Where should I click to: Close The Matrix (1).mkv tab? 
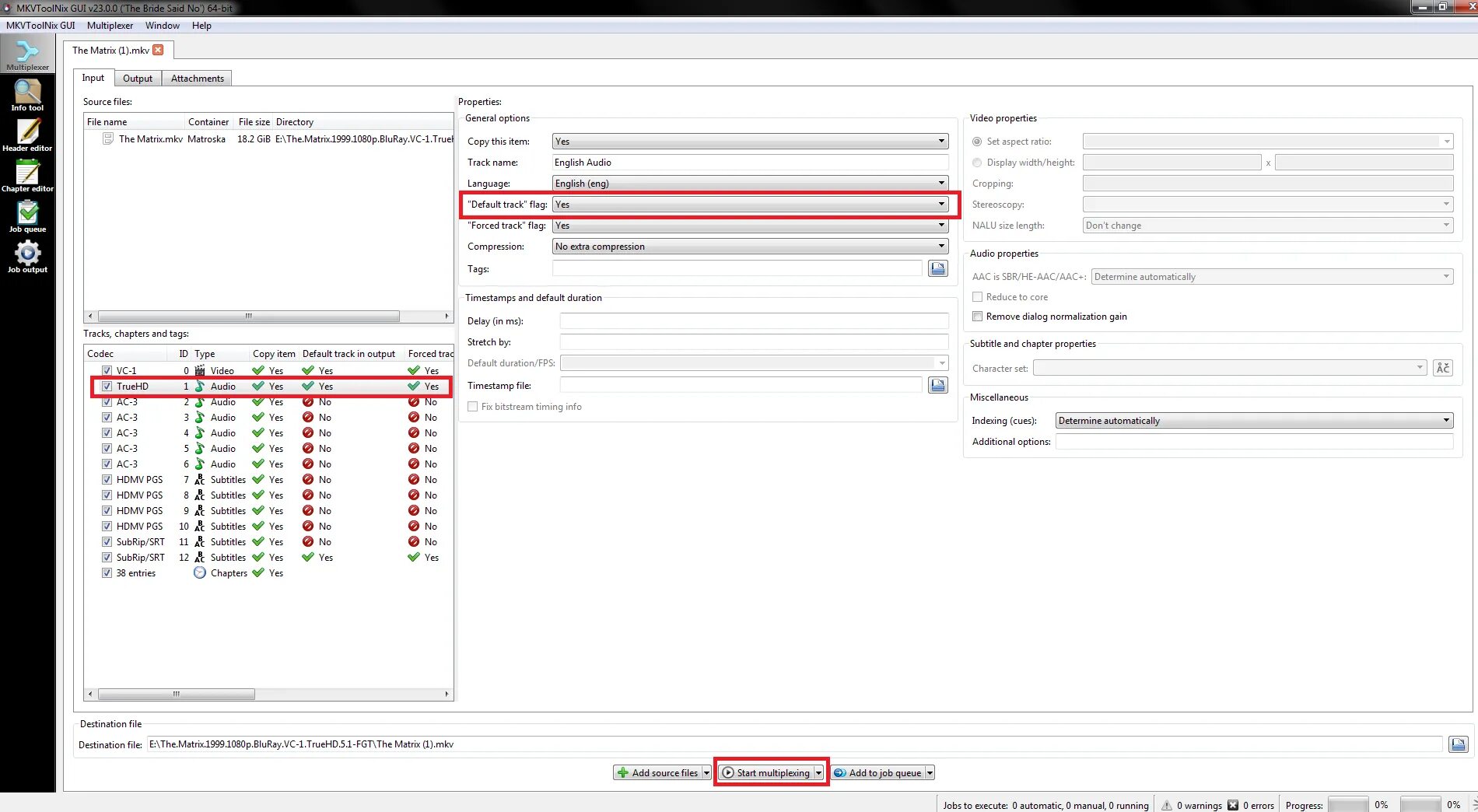coord(158,50)
